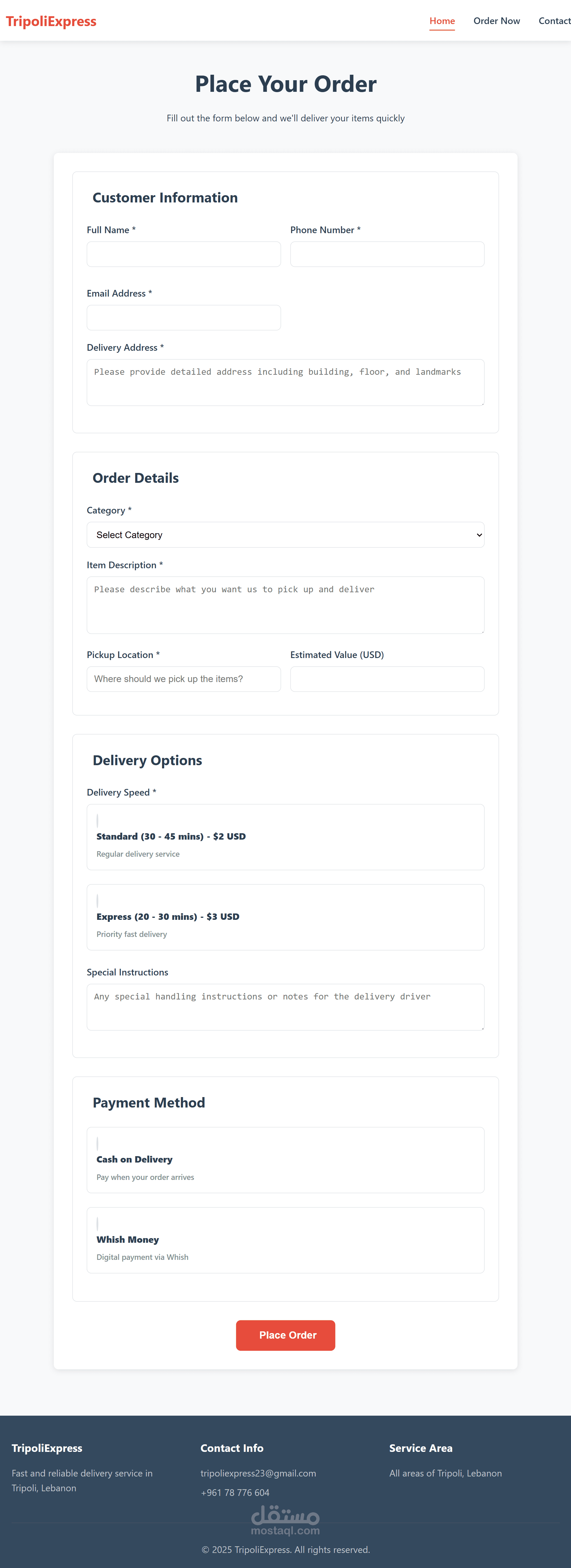This screenshot has height=1568, width=571.
Task: Click the Estimated Value (USD) field
Action: coord(387,679)
